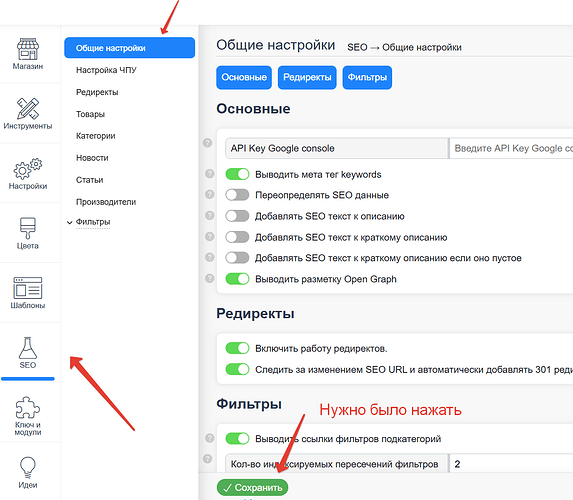Show help for Выводить мета тег keywords
The width and height of the screenshot is (573, 500).
coord(209,174)
